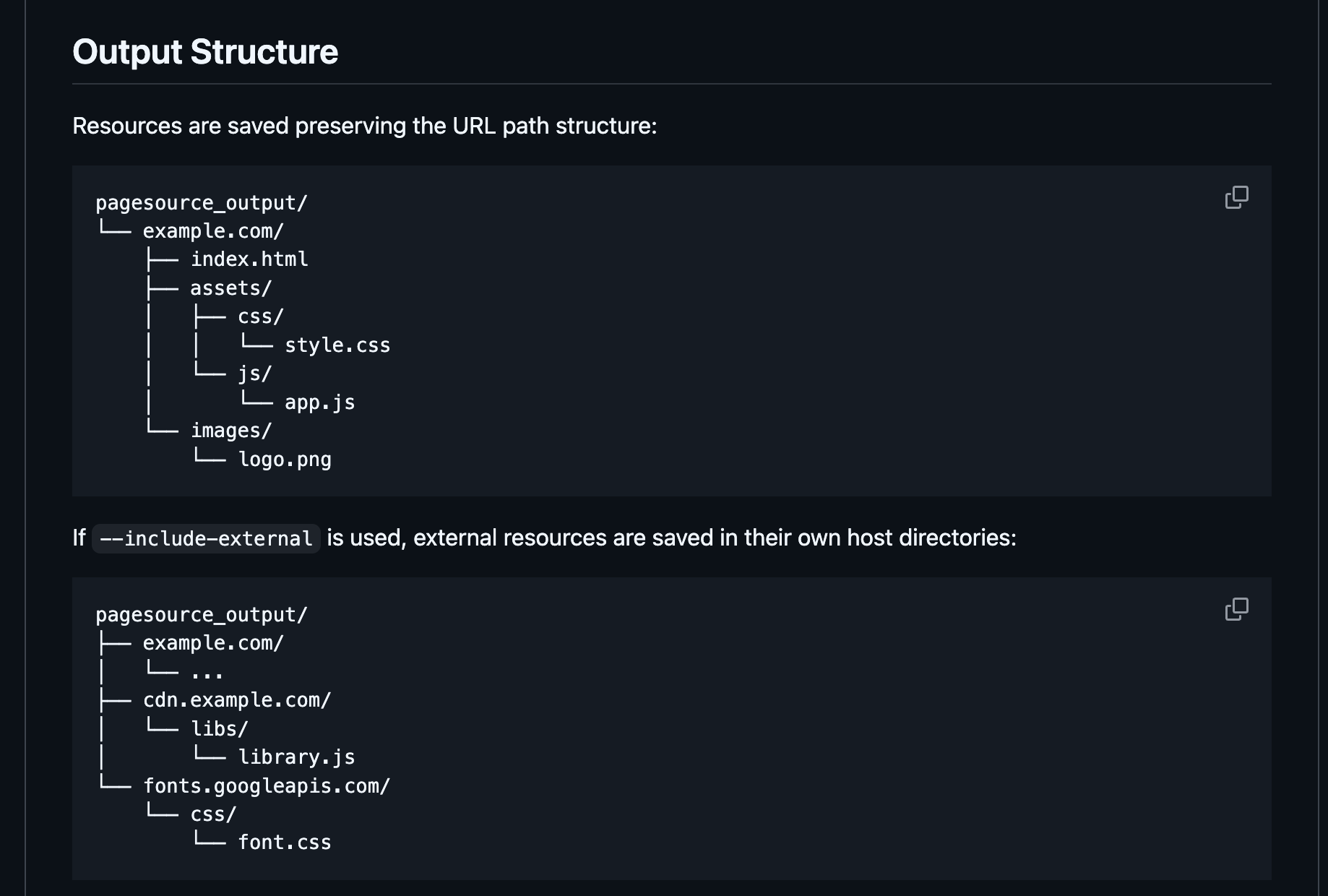Click pagesource_output/ in the first code block
The width and height of the screenshot is (1328, 896).
point(202,203)
